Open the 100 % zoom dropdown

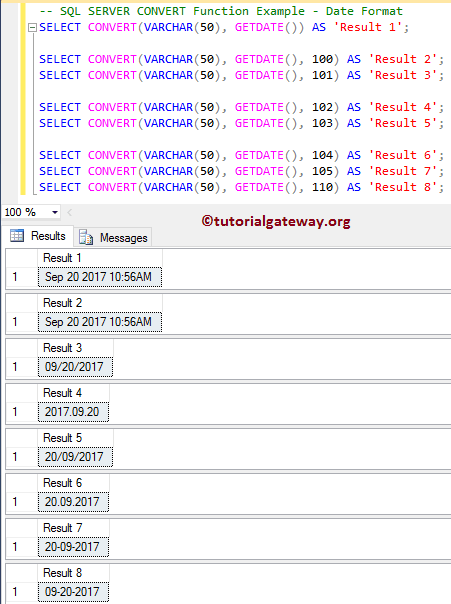point(55,212)
